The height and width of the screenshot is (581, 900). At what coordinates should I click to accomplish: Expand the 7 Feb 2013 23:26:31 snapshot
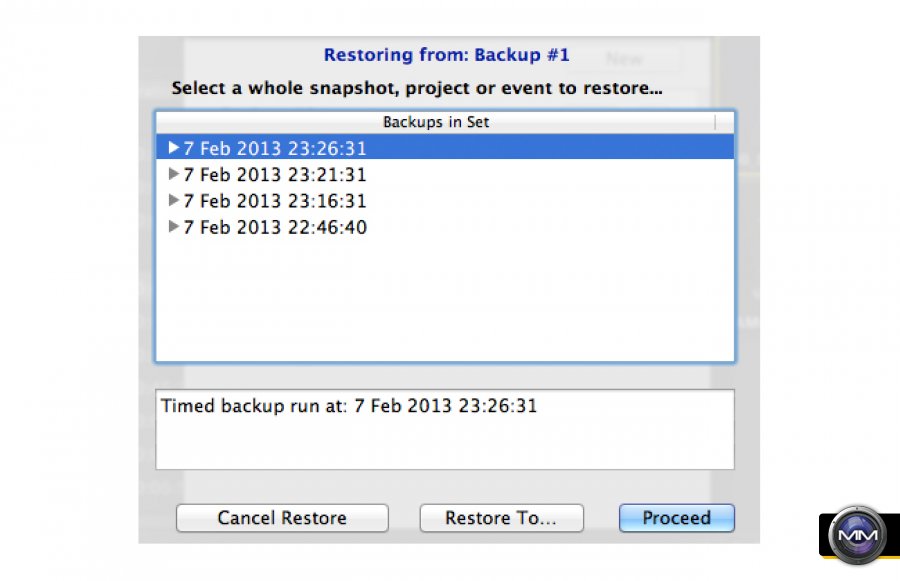point(174,148)
